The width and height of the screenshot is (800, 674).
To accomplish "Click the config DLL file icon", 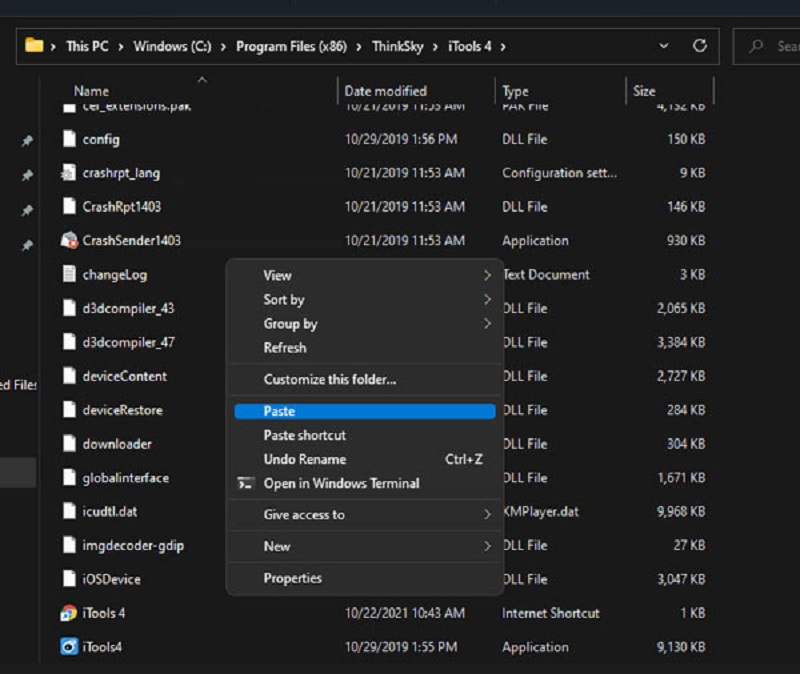I will [x=69, y=139].
